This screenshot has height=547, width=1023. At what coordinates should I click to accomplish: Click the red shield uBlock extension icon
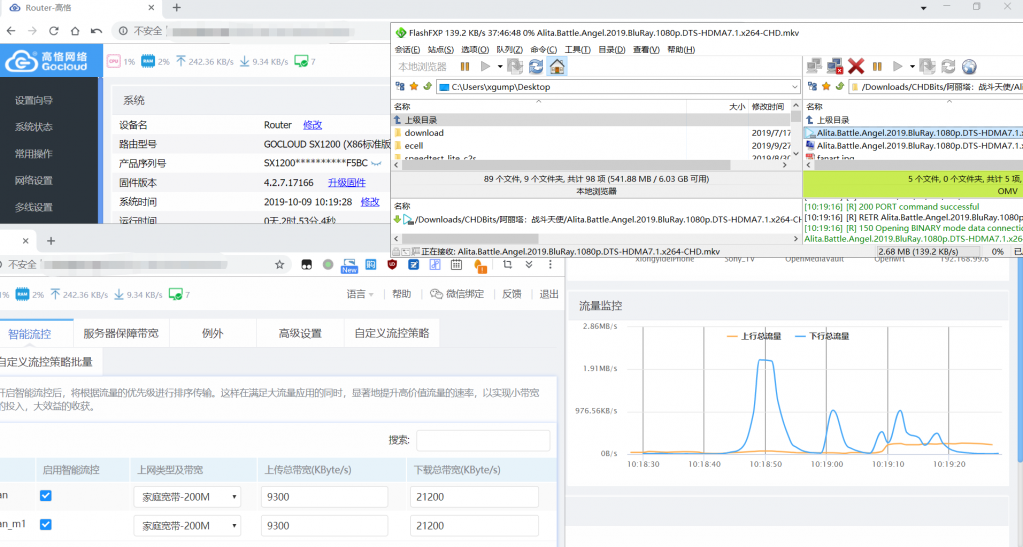(x=392, y=264)
